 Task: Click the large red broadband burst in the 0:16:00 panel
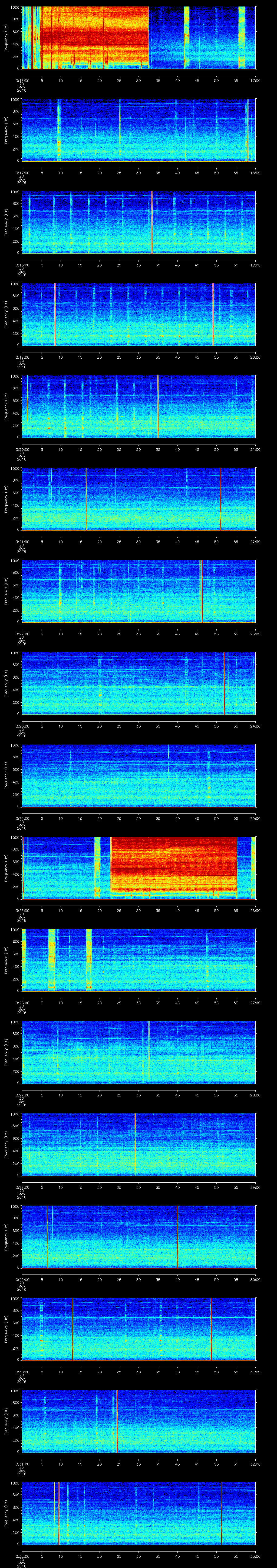point(94,38)
